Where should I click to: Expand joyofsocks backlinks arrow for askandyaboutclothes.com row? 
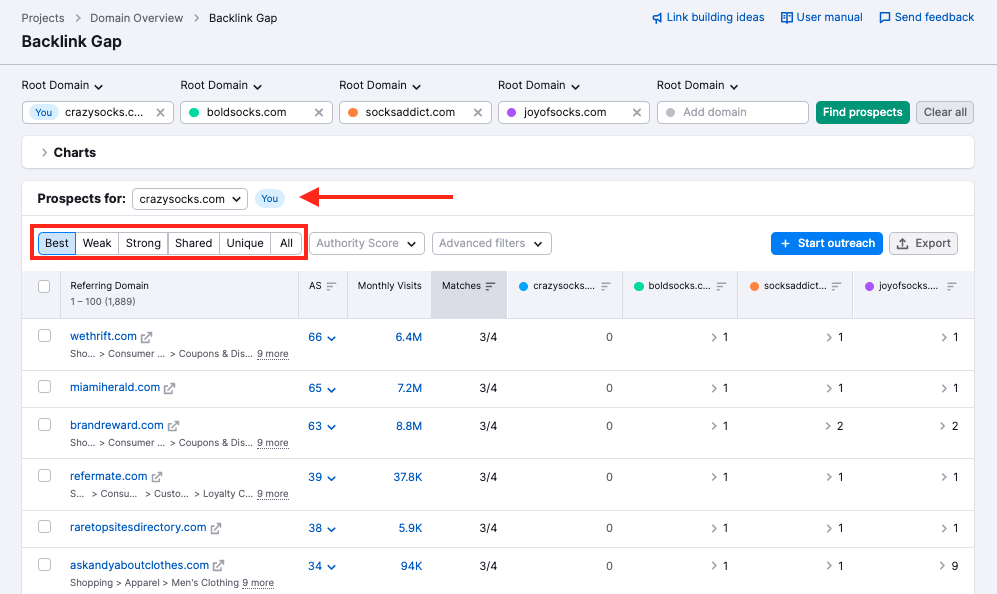click(942, 566)
